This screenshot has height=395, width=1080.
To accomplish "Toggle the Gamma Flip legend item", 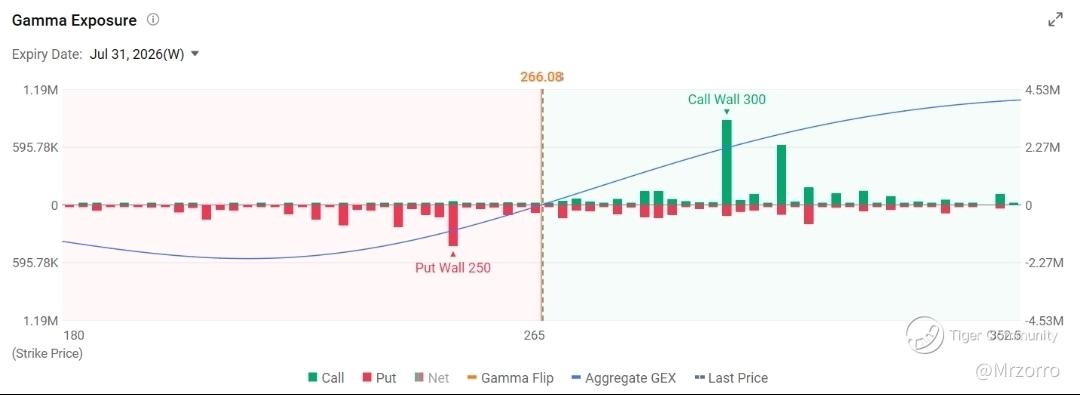I will tap(510, 378).
